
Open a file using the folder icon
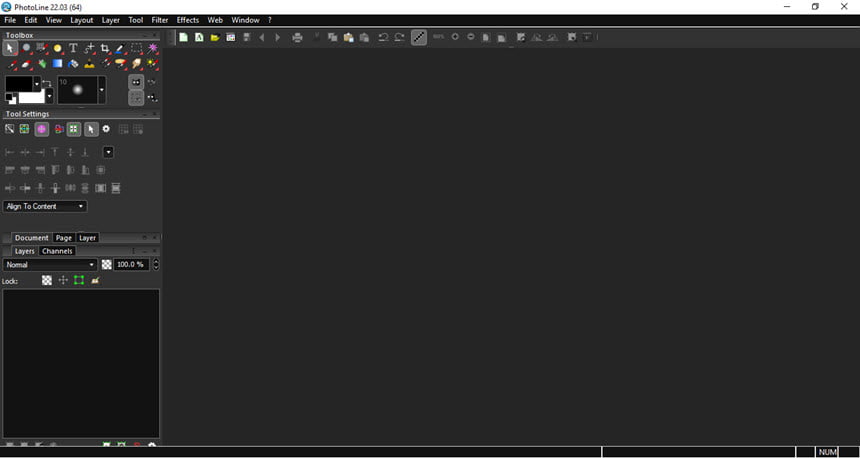pos(215,37)
